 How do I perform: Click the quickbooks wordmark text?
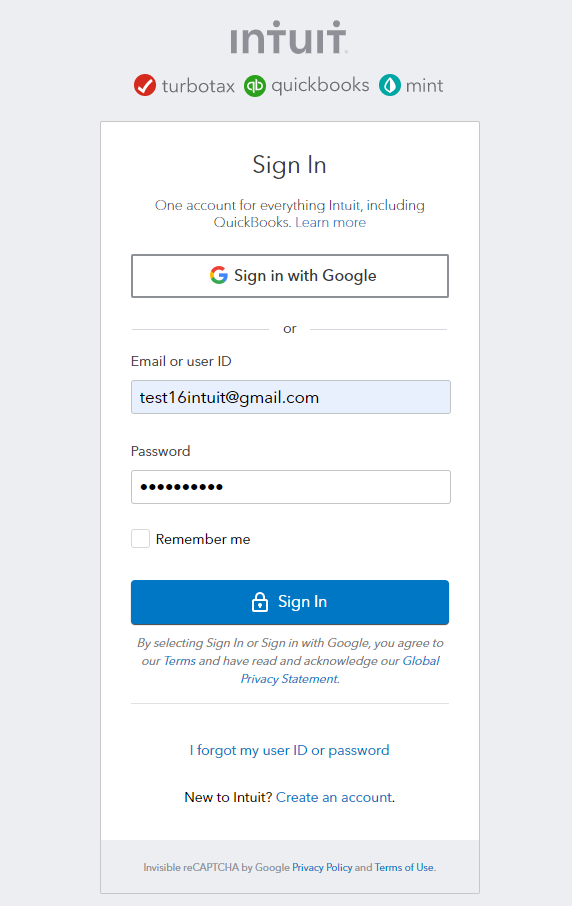point(320,85)
